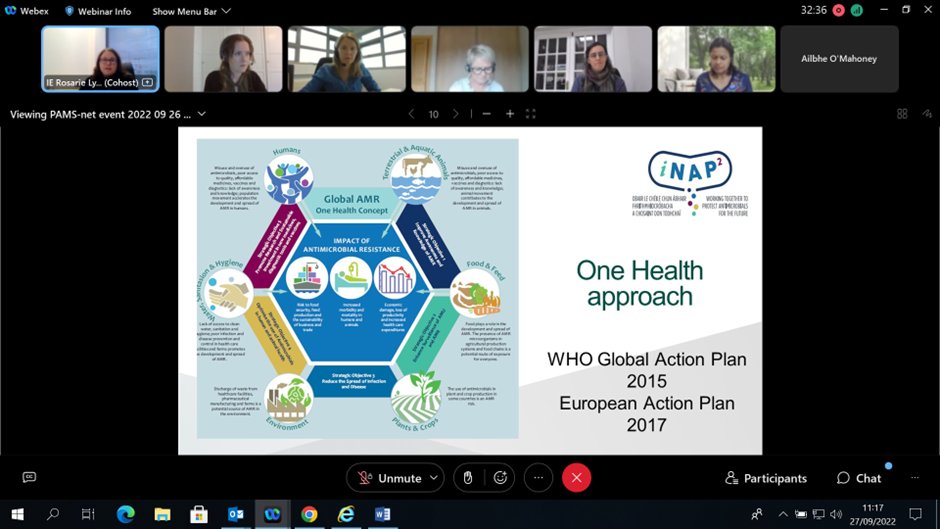Viewport: 940px width, 529px height.
Task: Open the reactions emoji button
Action: tap(501, 478)
